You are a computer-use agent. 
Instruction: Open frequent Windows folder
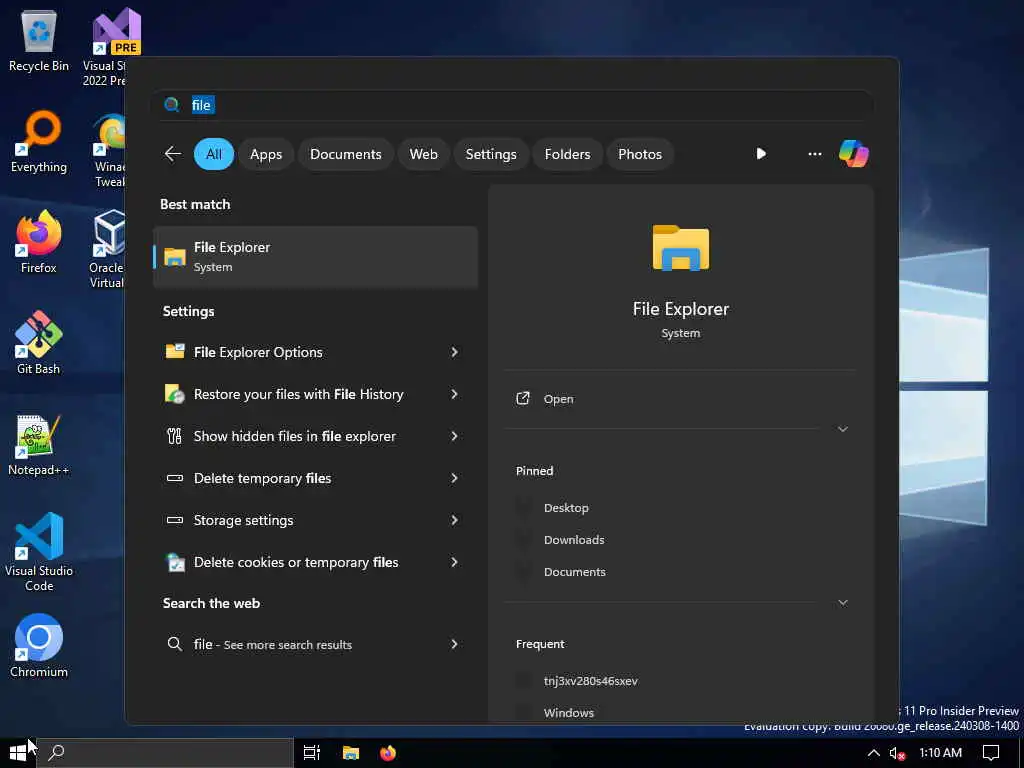tap(569, 712)
